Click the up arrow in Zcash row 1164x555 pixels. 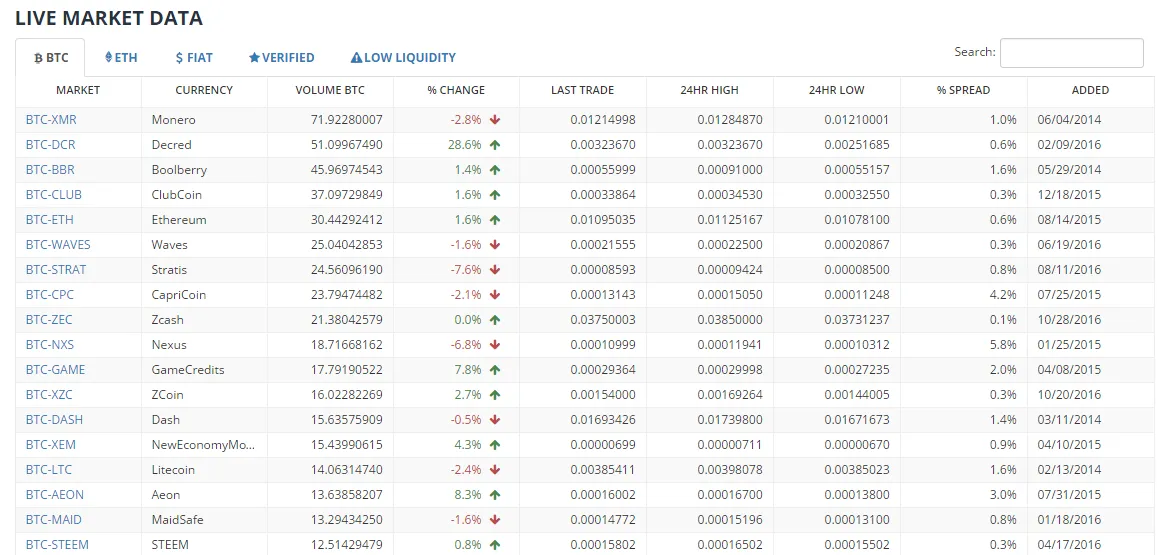tap(495, 320)
